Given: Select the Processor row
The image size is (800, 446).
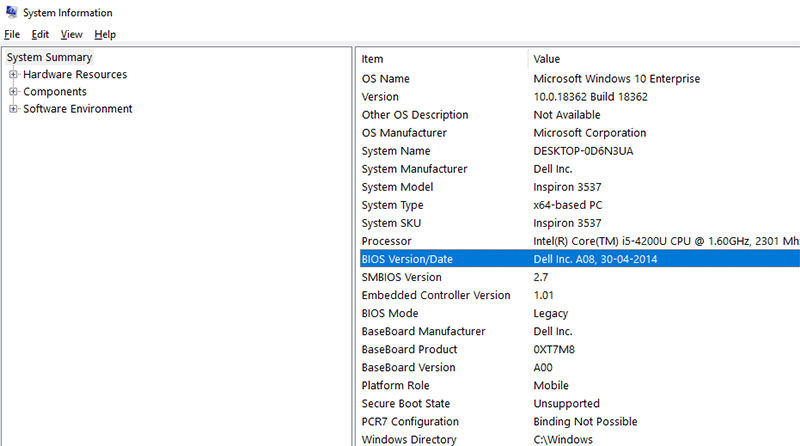Looking at the screenshot, I should 387,241.
